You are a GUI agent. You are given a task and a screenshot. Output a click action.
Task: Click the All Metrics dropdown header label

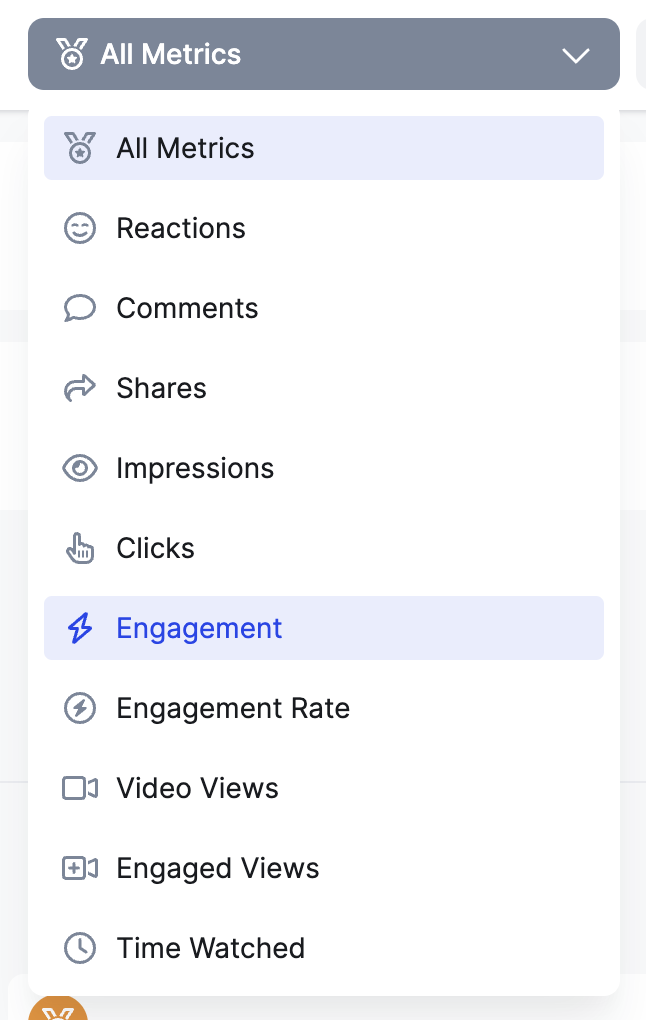pyautogui.click(x=171, y=54)
